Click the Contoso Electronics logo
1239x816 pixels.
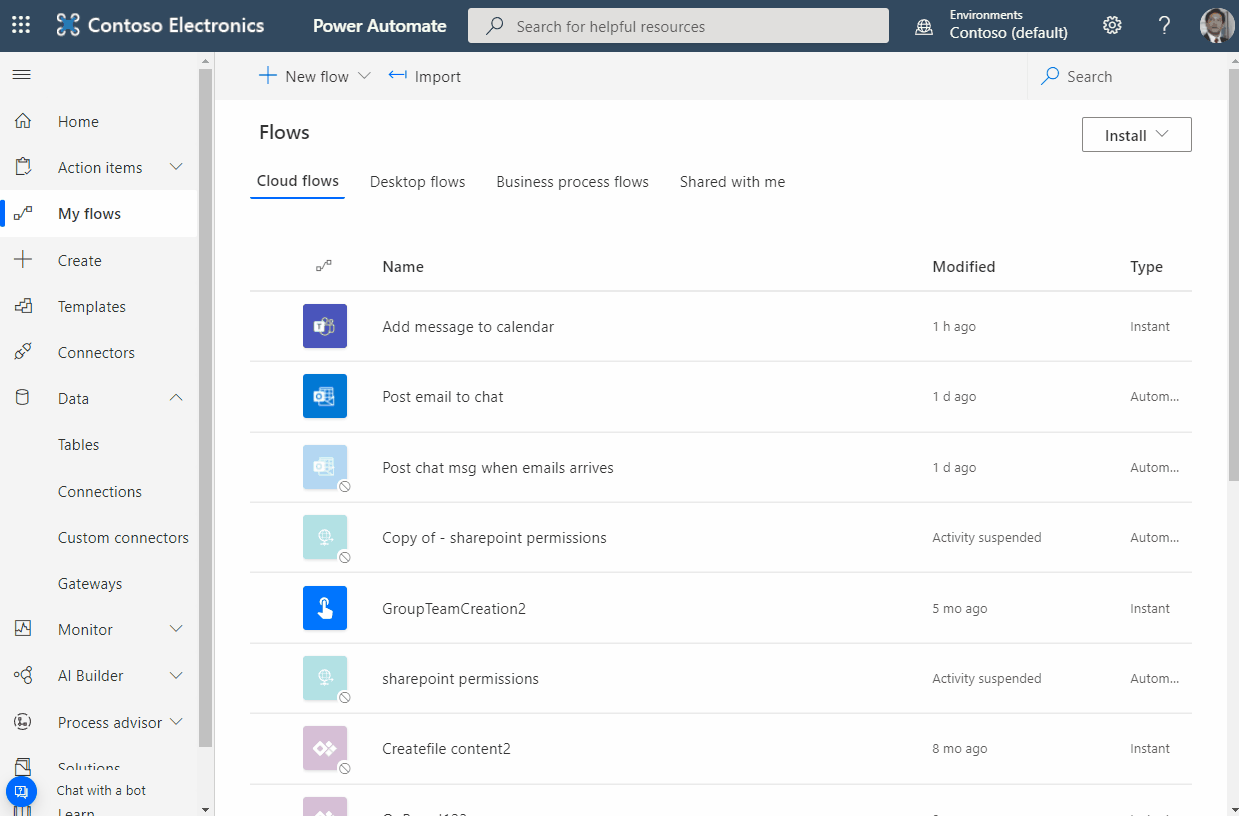[160, 26]
